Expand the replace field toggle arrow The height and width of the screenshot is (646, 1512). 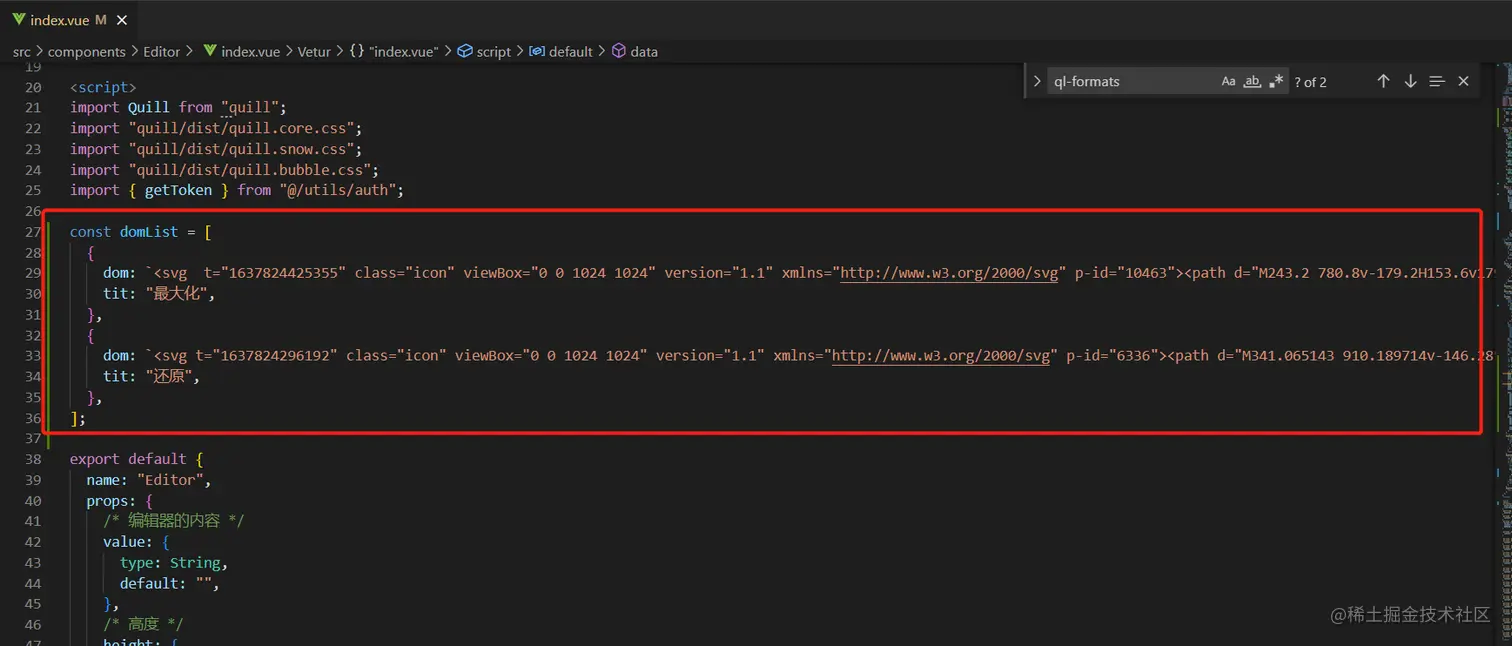point(1037,81)
